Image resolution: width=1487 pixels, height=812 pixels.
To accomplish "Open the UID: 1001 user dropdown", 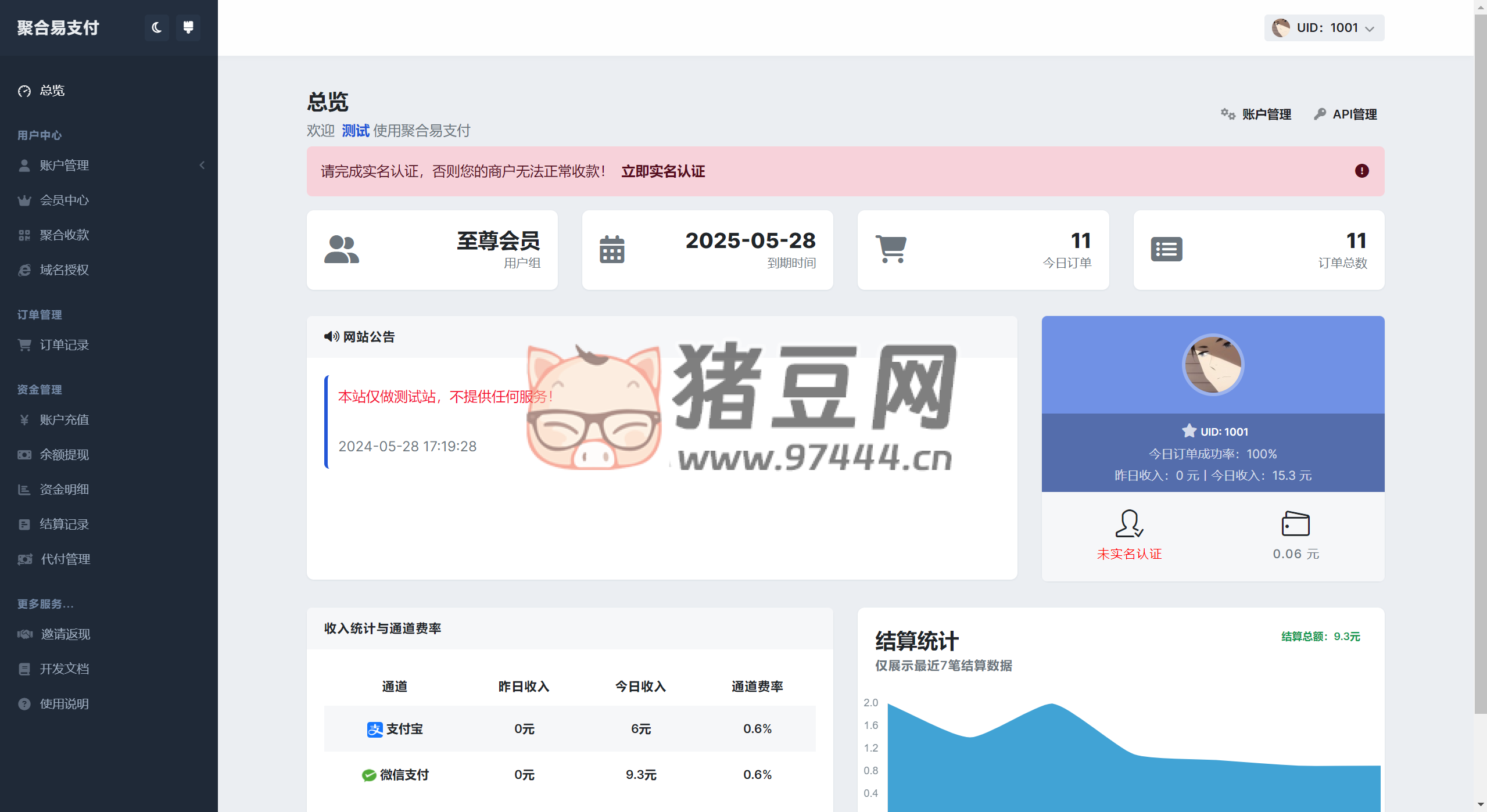I will click(x=1324, y=28).
